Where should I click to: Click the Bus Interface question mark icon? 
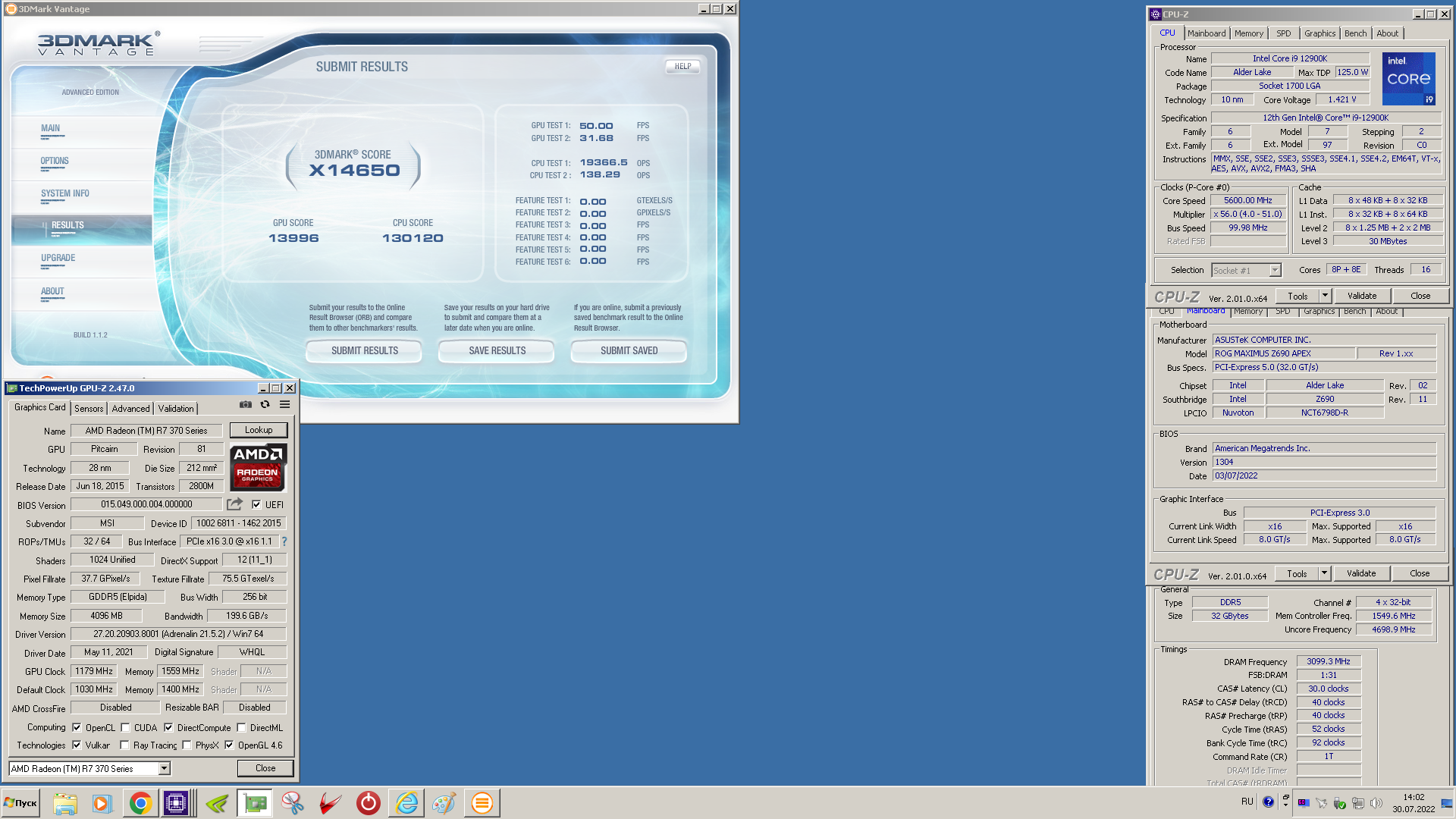[284, 541]
